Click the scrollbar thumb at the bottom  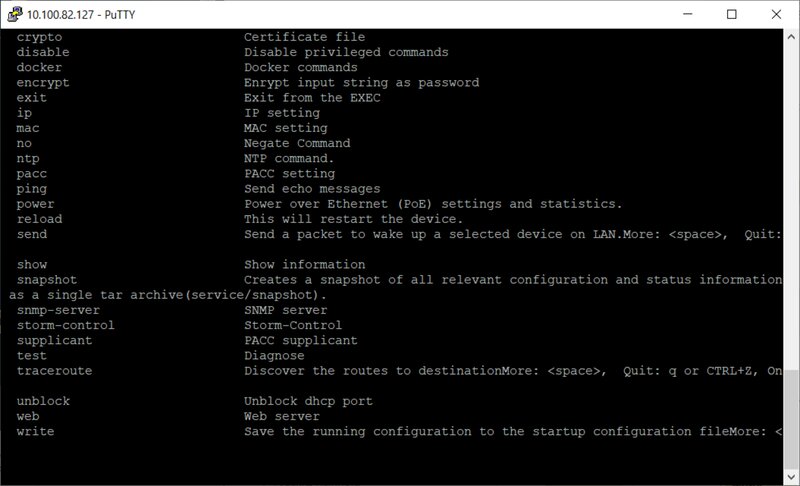click(791, 420)
